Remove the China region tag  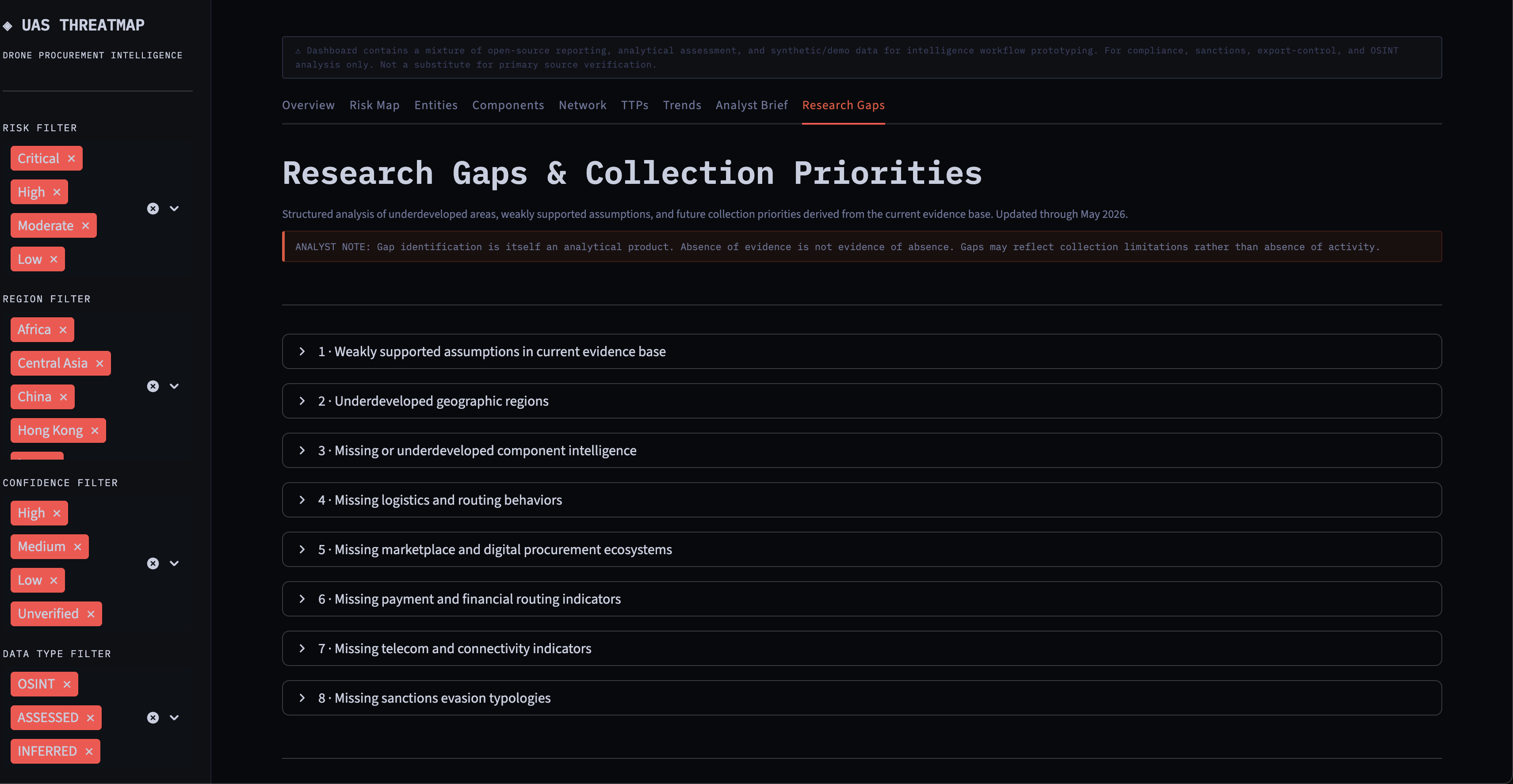tap(63, 397)
